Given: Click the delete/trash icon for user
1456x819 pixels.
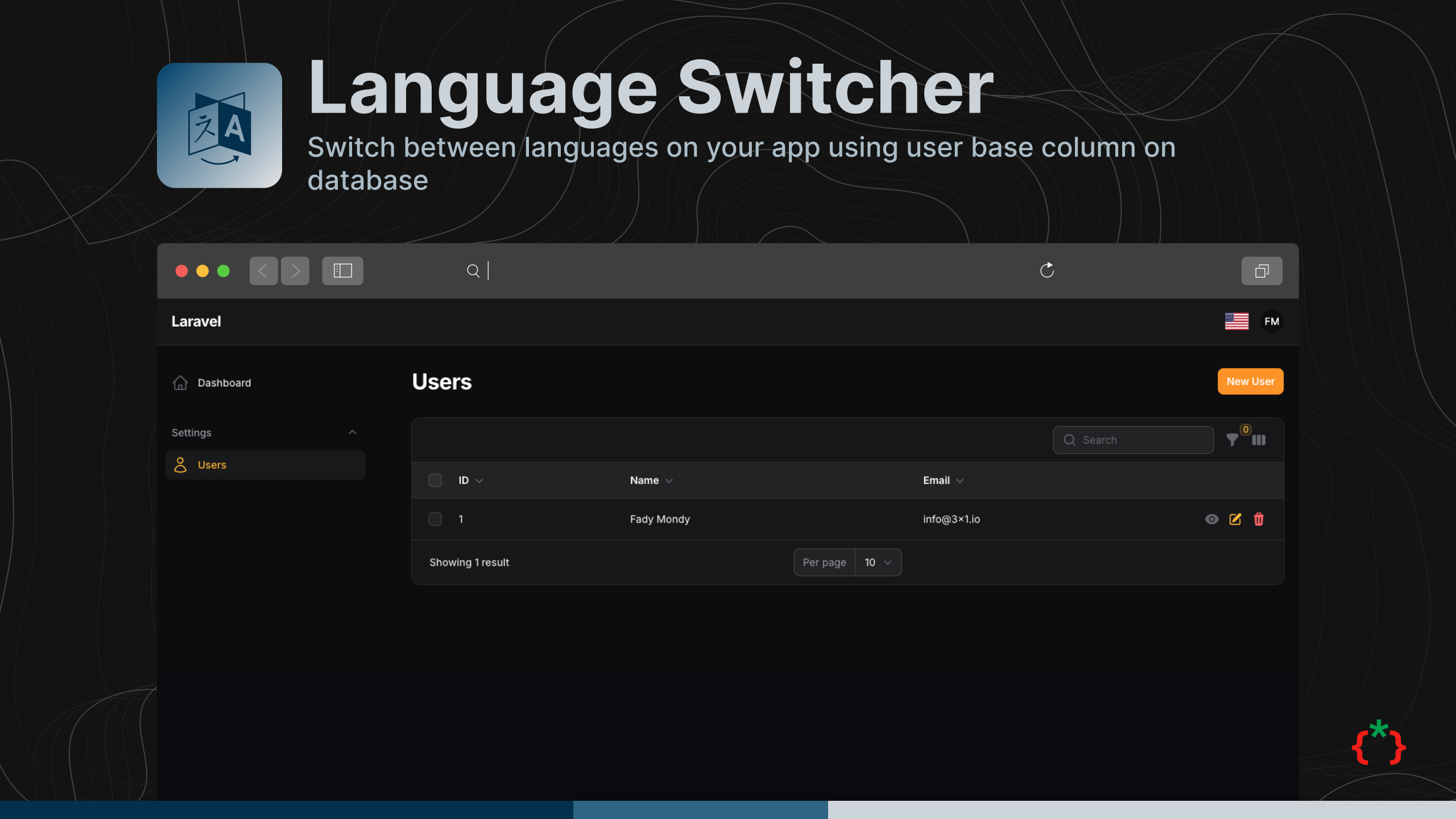Looking at the screenshot, I should coord(1259,519).
